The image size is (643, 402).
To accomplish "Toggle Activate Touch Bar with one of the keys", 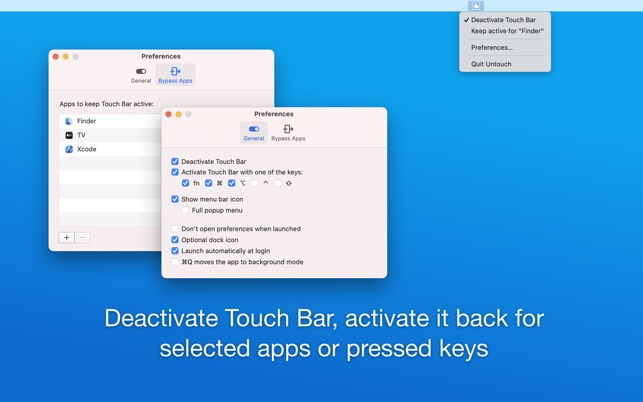I will click(175, 172).
